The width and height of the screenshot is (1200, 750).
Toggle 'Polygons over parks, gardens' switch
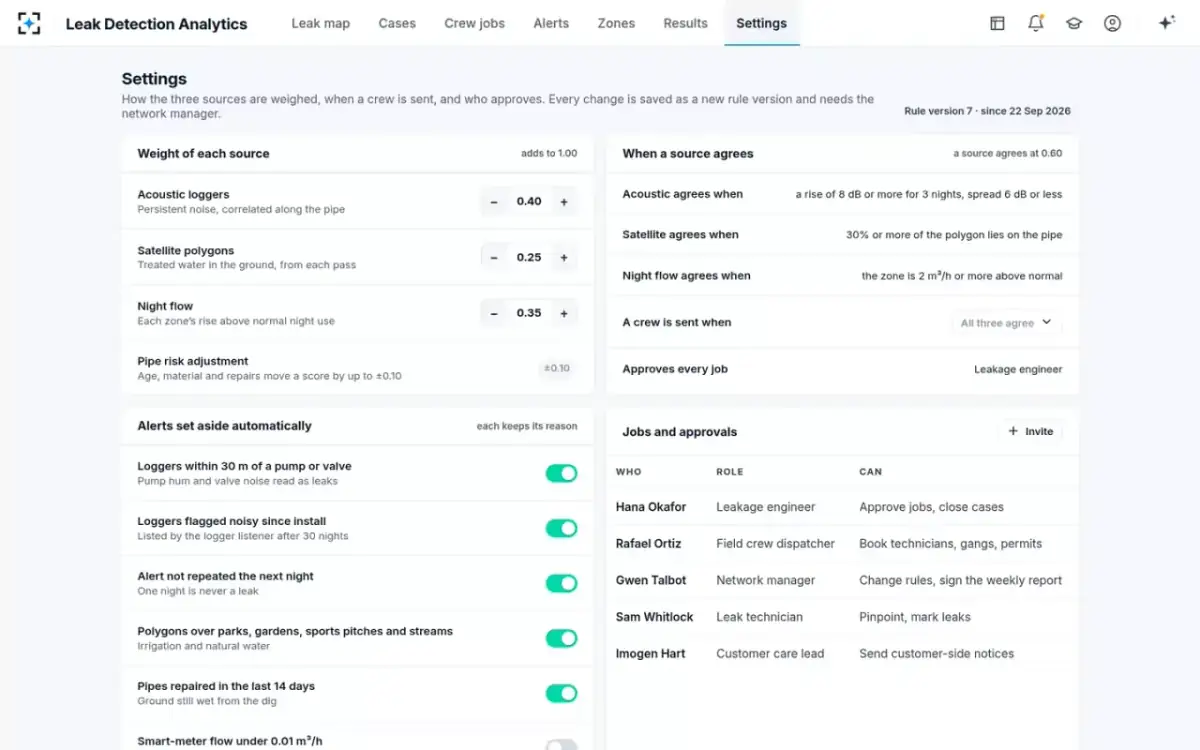561,638
